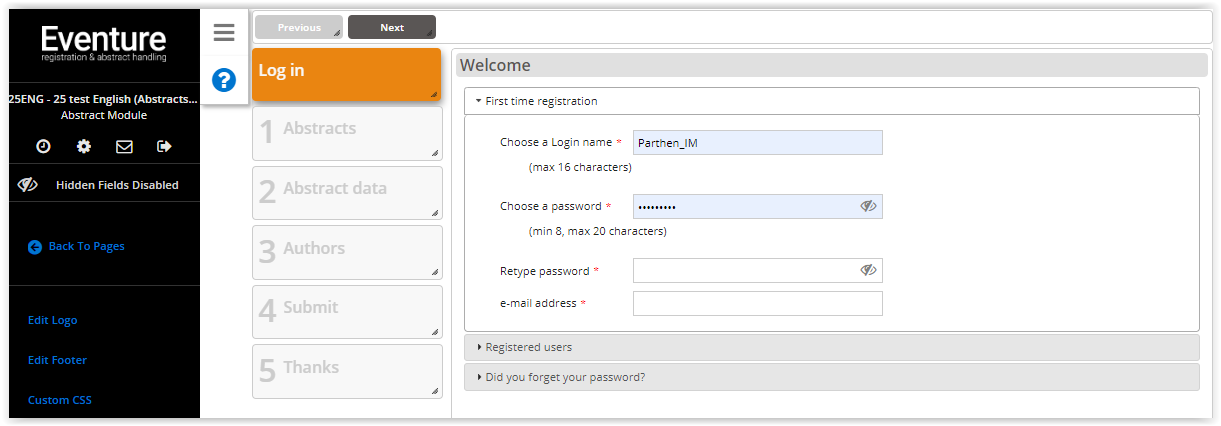Click the envelope mail icon

click(124, 146)
